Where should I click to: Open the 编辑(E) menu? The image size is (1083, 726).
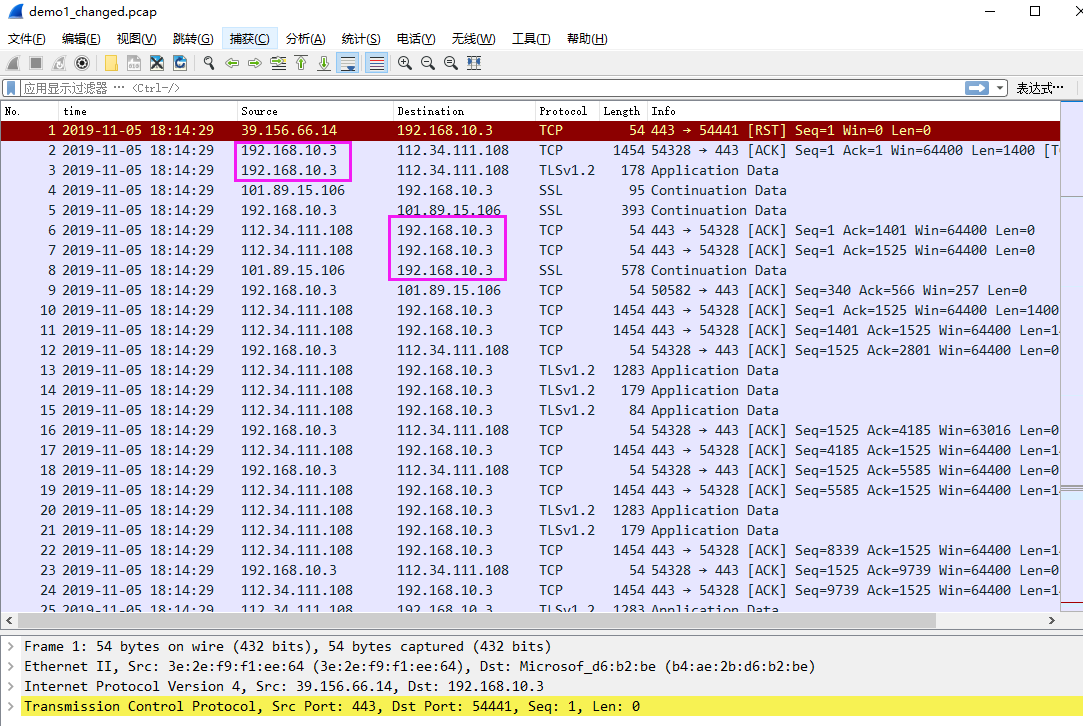click(81, 39)
